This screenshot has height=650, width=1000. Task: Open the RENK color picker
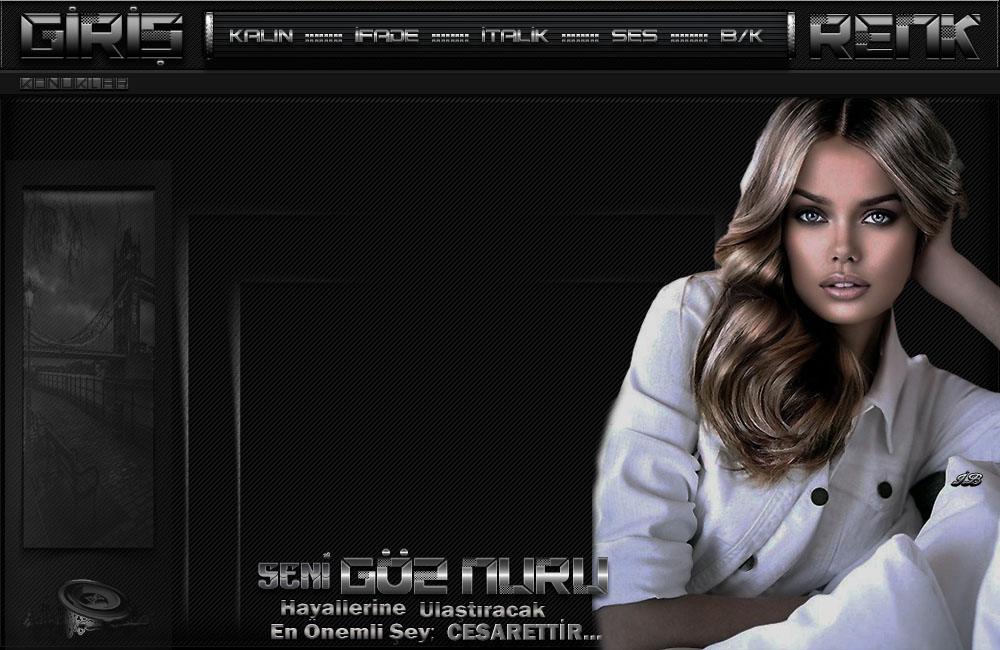[x=894, y=36]
